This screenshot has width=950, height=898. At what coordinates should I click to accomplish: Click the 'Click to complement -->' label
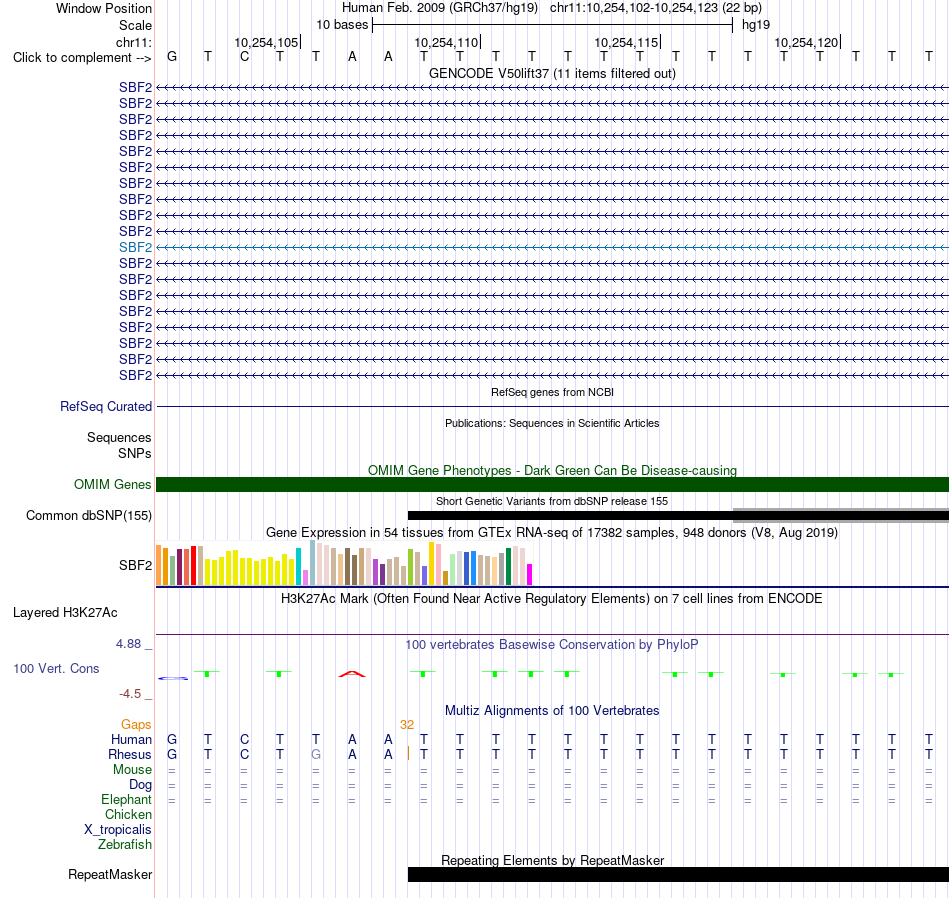[x=82, y=58]
